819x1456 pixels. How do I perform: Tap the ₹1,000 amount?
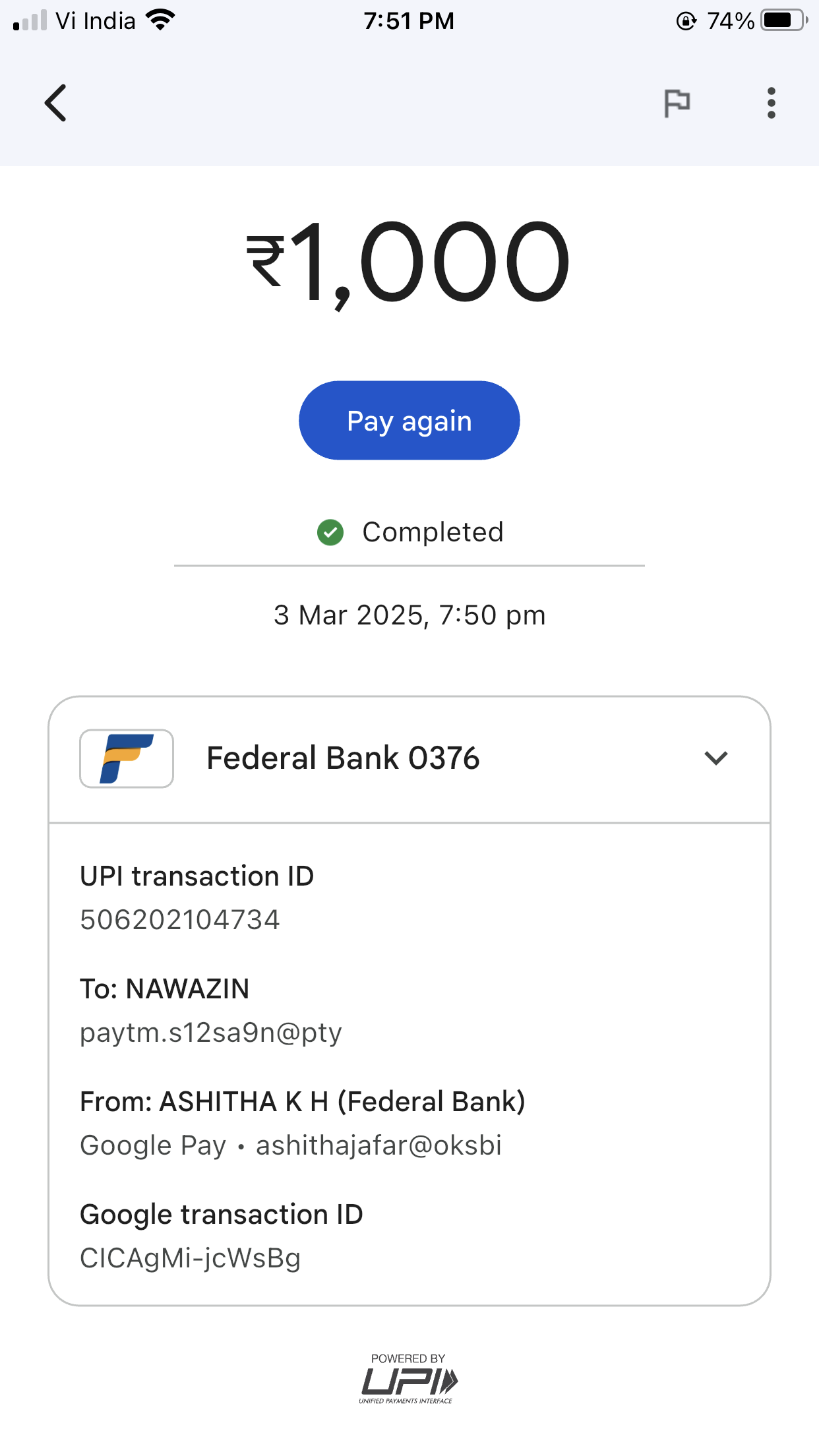(x=408, y=262)
